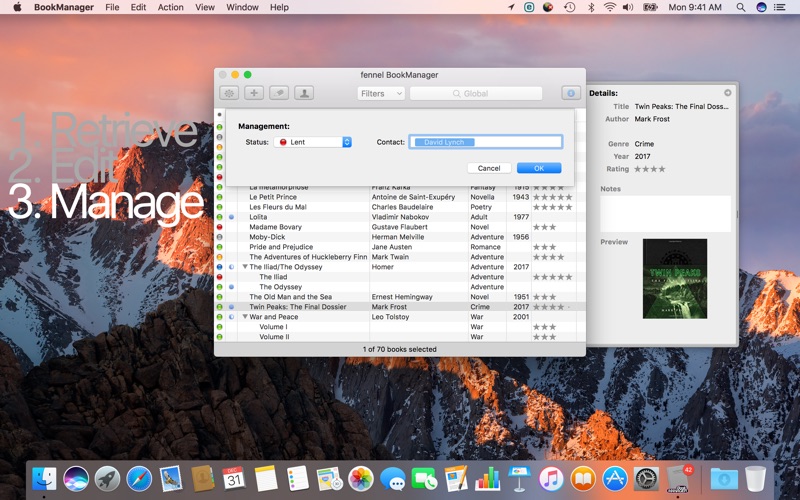This screenshot has width=800, height=500.
Task: Click the blue marker dot beside Lolita
Action: coord(231,217)
